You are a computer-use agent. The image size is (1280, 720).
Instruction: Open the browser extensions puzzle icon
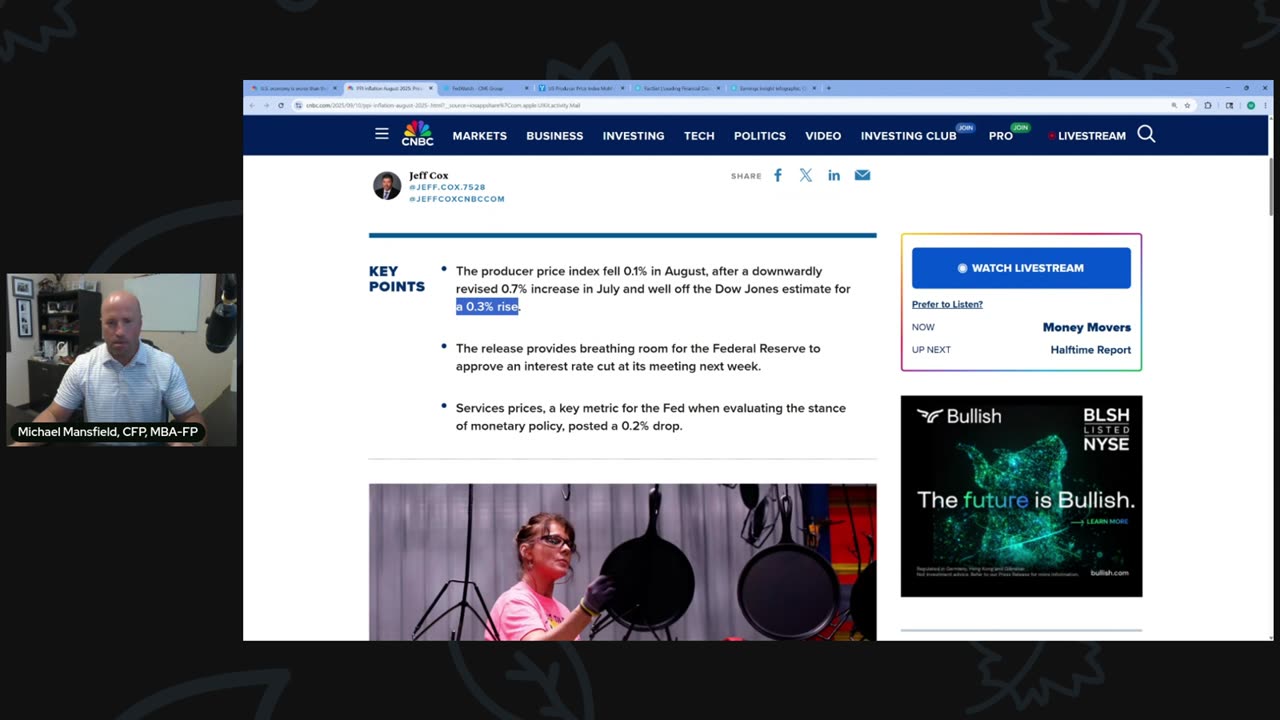pos(1208,105)
